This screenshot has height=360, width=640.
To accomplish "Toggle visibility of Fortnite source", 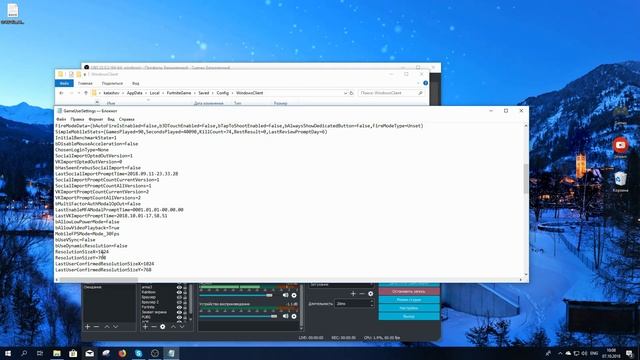I will coord(179,307).
